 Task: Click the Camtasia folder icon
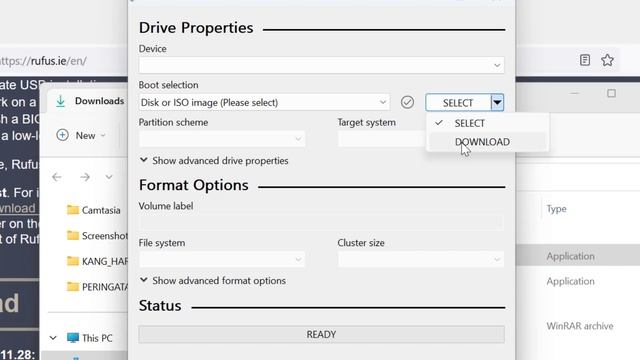point(73,210)
